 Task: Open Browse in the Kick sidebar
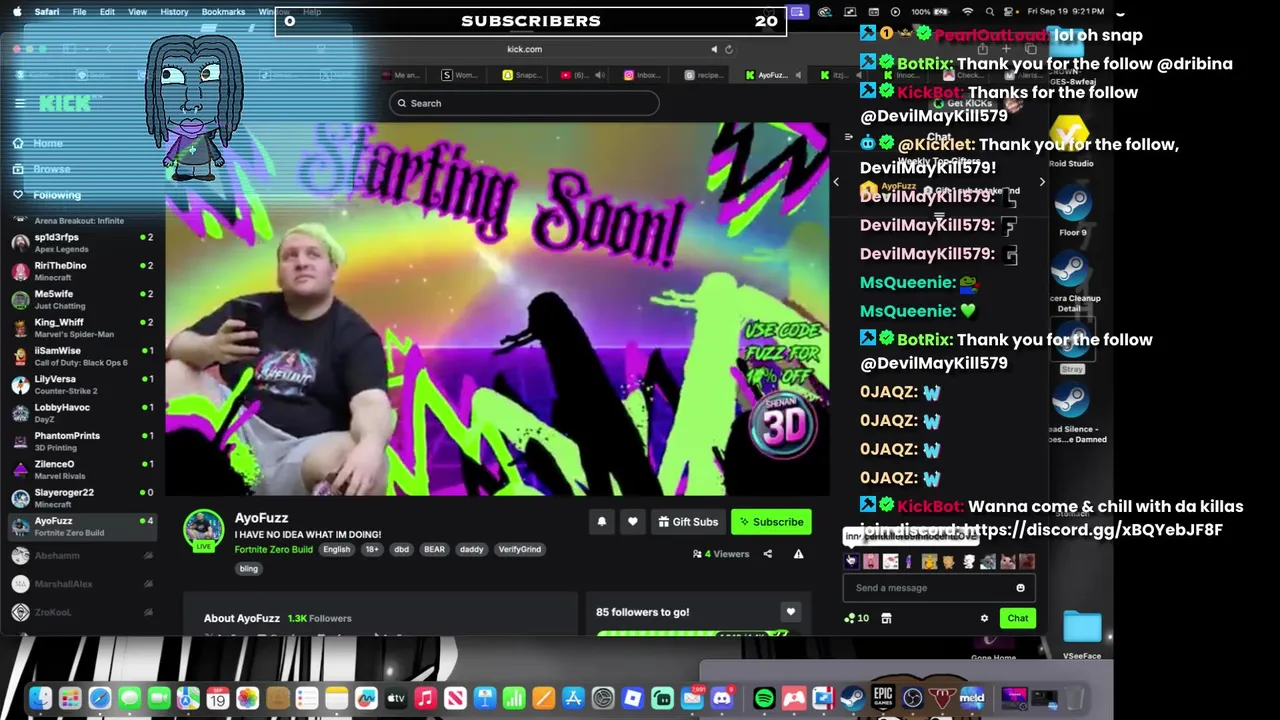42,169
